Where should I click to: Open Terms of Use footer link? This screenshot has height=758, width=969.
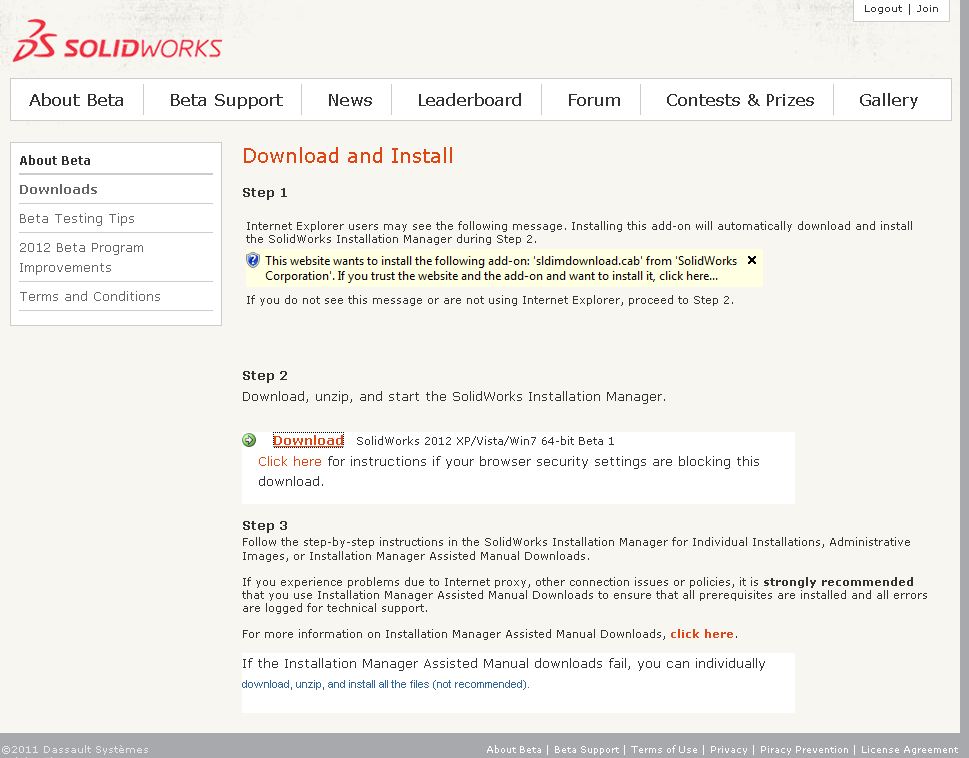[664, 749]
